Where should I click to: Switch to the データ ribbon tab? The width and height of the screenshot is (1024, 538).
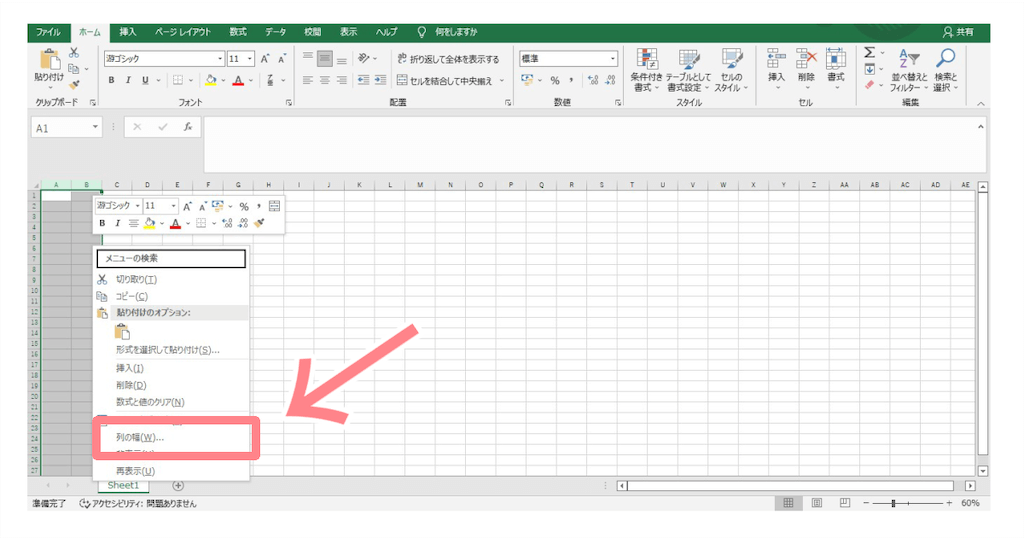(x=276, y=32)
